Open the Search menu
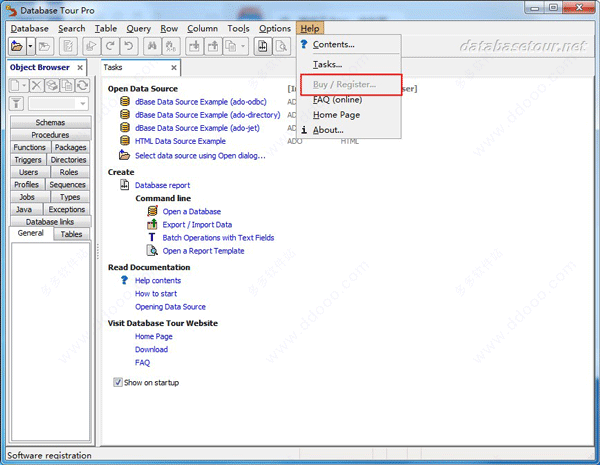600x465 pixels. [x=72, y=29]
